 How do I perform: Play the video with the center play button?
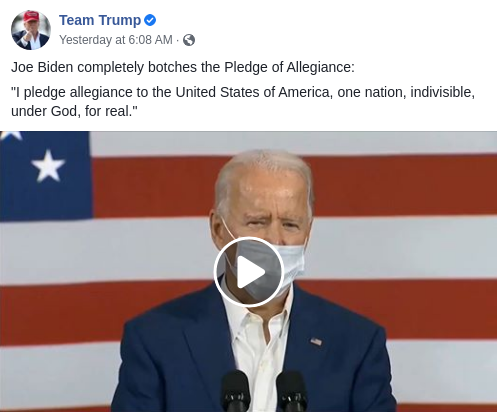(x=249, y=272)
